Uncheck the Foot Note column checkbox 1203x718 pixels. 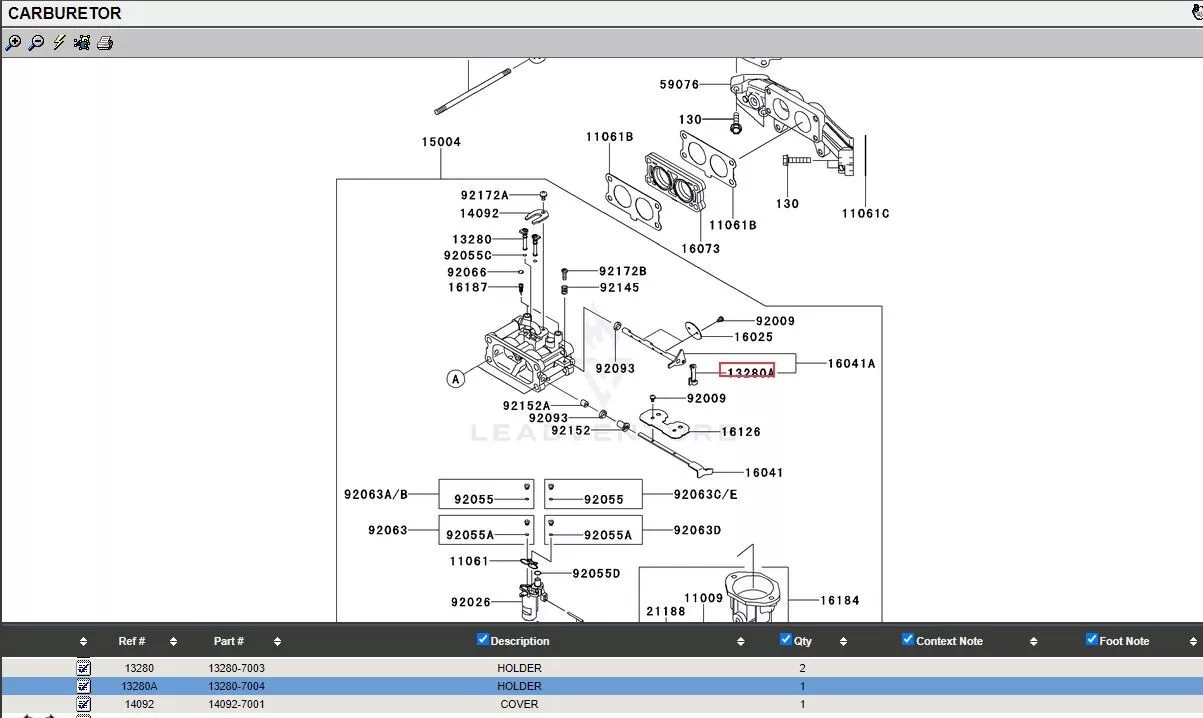[1091, 640]
